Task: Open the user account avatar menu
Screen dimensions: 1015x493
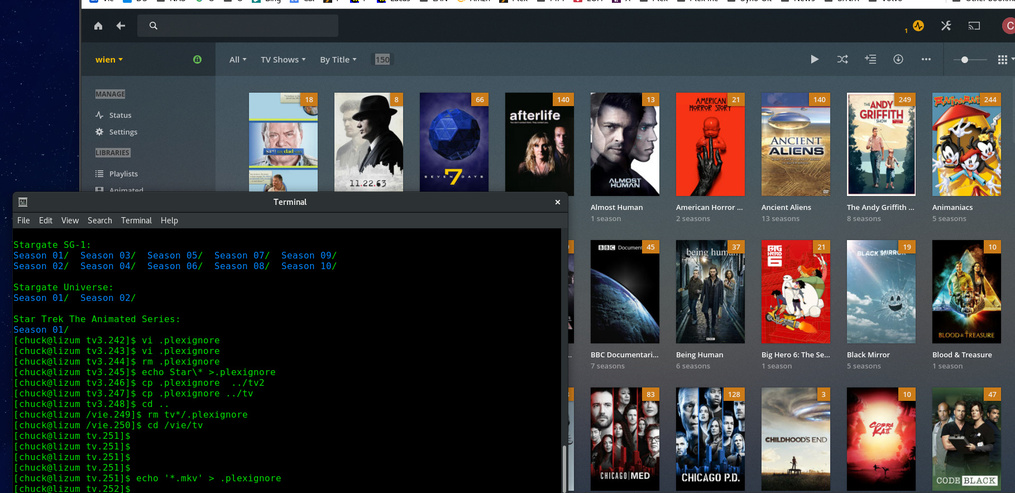Action: click(1009, 26)
